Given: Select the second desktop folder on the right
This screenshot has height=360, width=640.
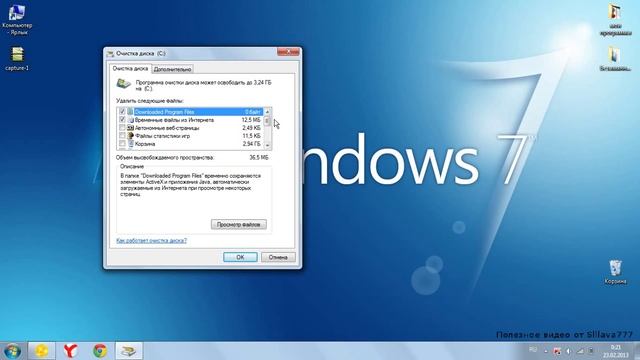Looking at the screenshot, I should (615, 59).
